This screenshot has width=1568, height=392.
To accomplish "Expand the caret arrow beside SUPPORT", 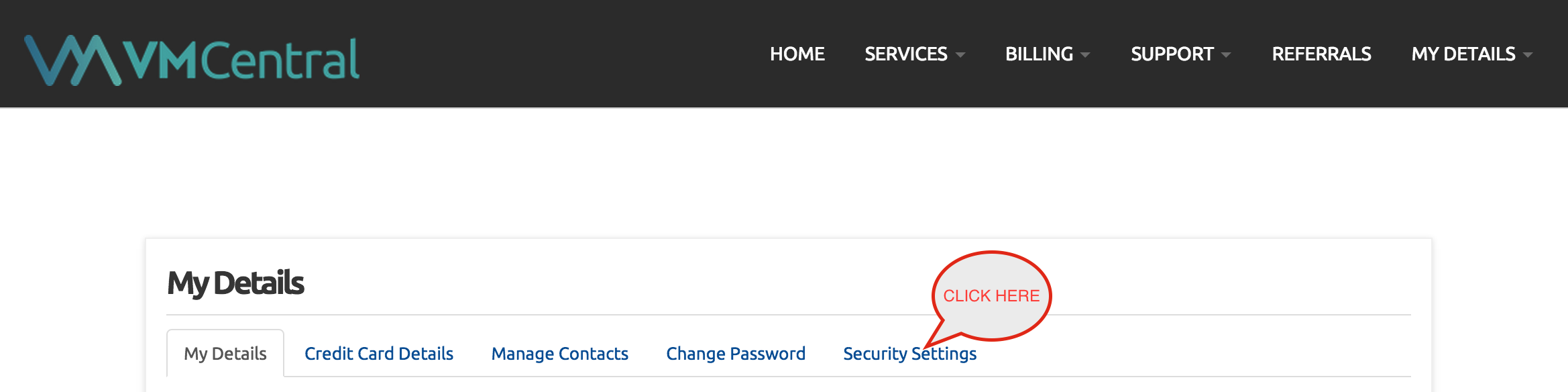I will point(1227,55).
